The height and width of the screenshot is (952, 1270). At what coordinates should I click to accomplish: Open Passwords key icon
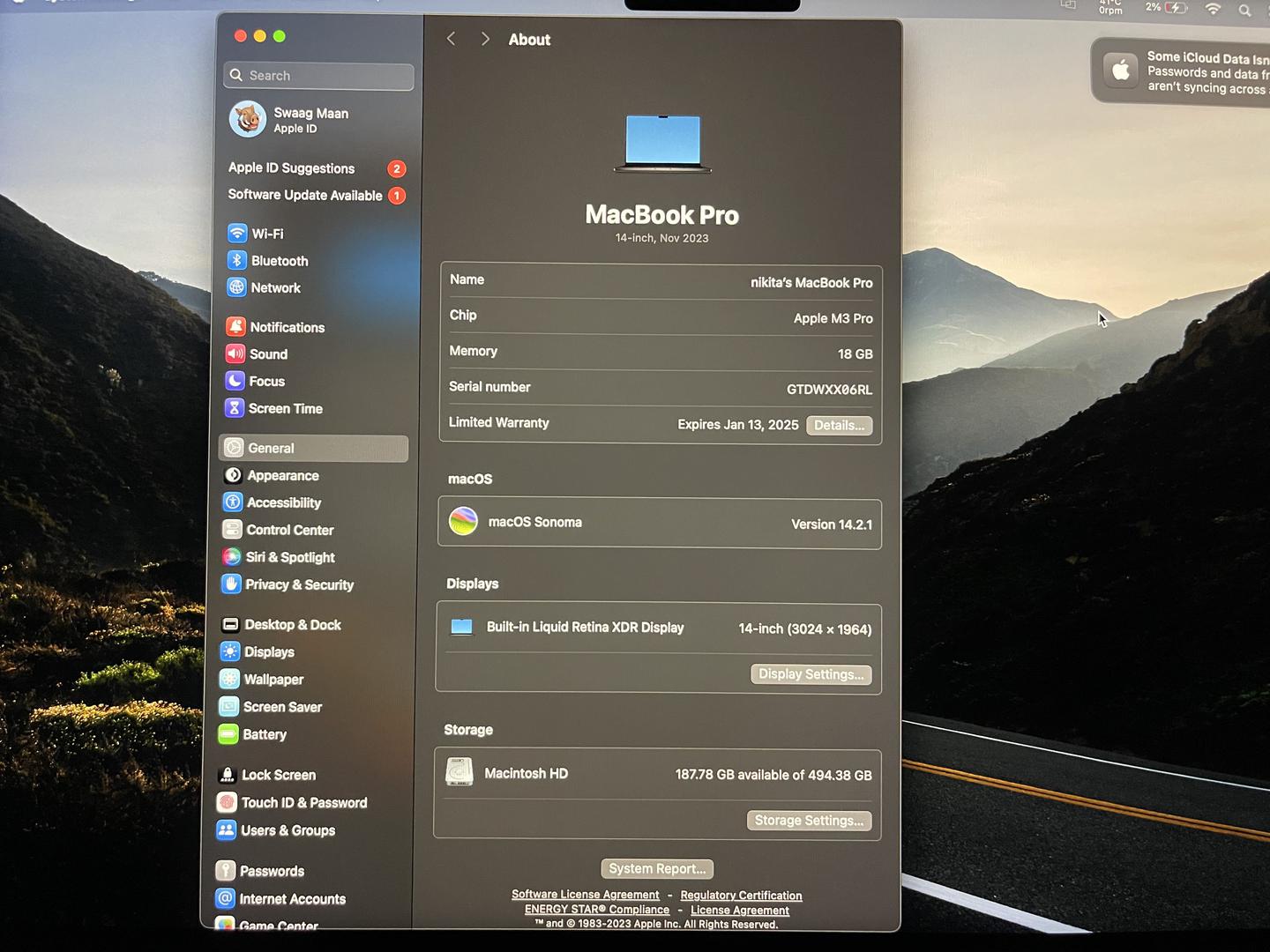226,871
